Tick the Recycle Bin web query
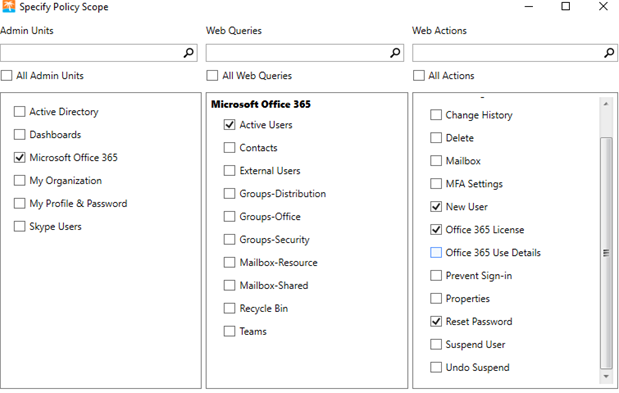 [229, 308]
